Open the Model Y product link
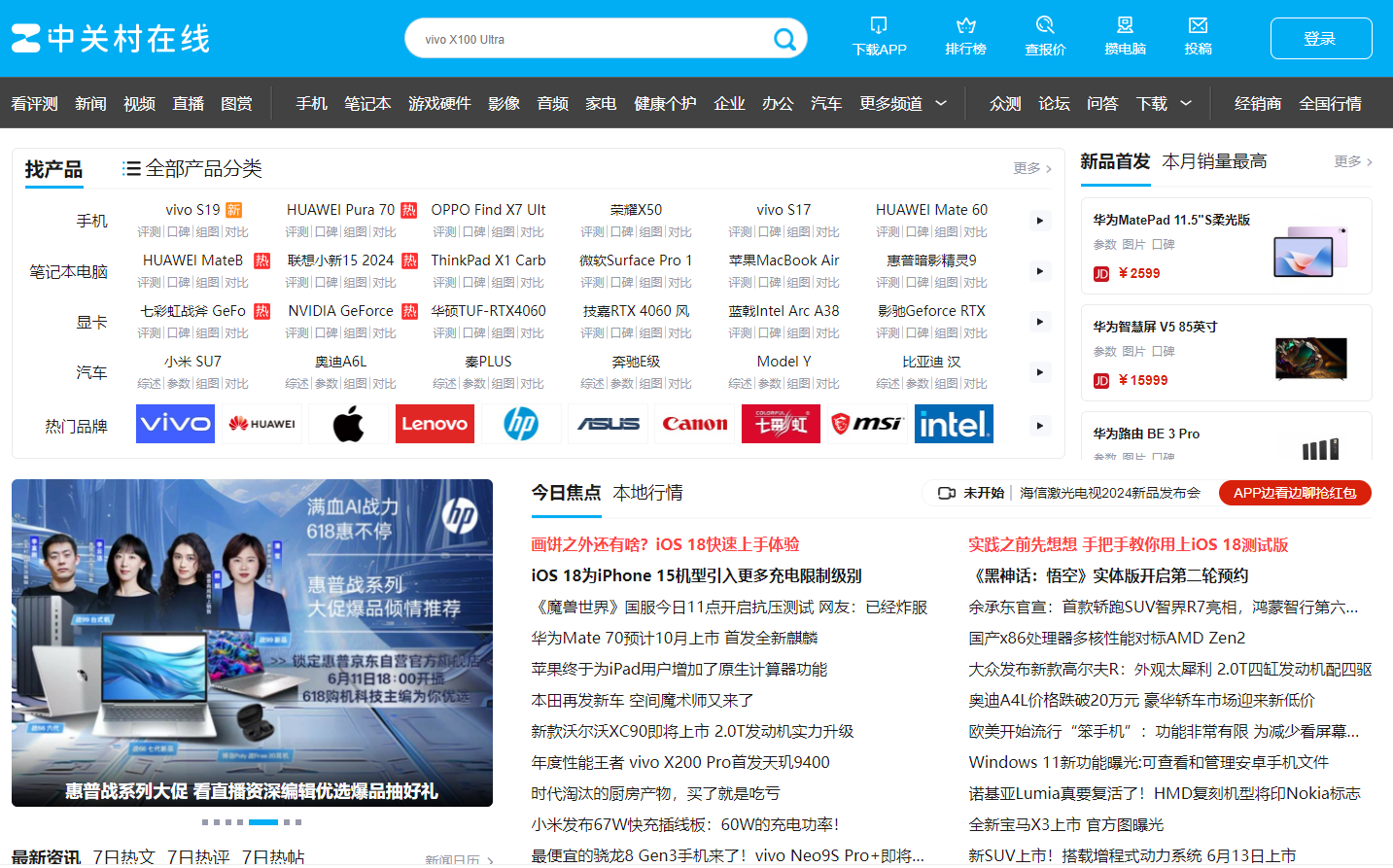The image size is (1393, 868). (784, 362)
